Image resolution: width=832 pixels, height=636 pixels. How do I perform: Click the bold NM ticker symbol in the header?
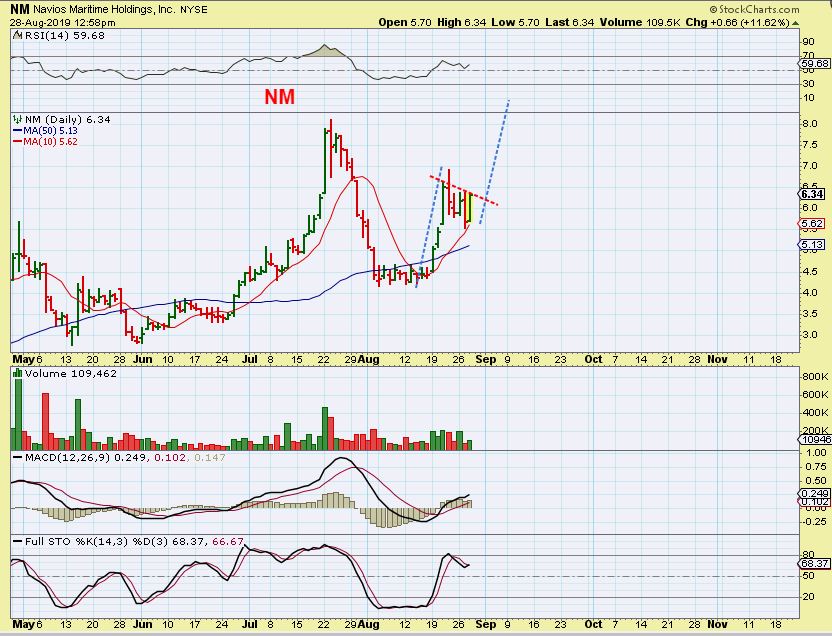20,9
